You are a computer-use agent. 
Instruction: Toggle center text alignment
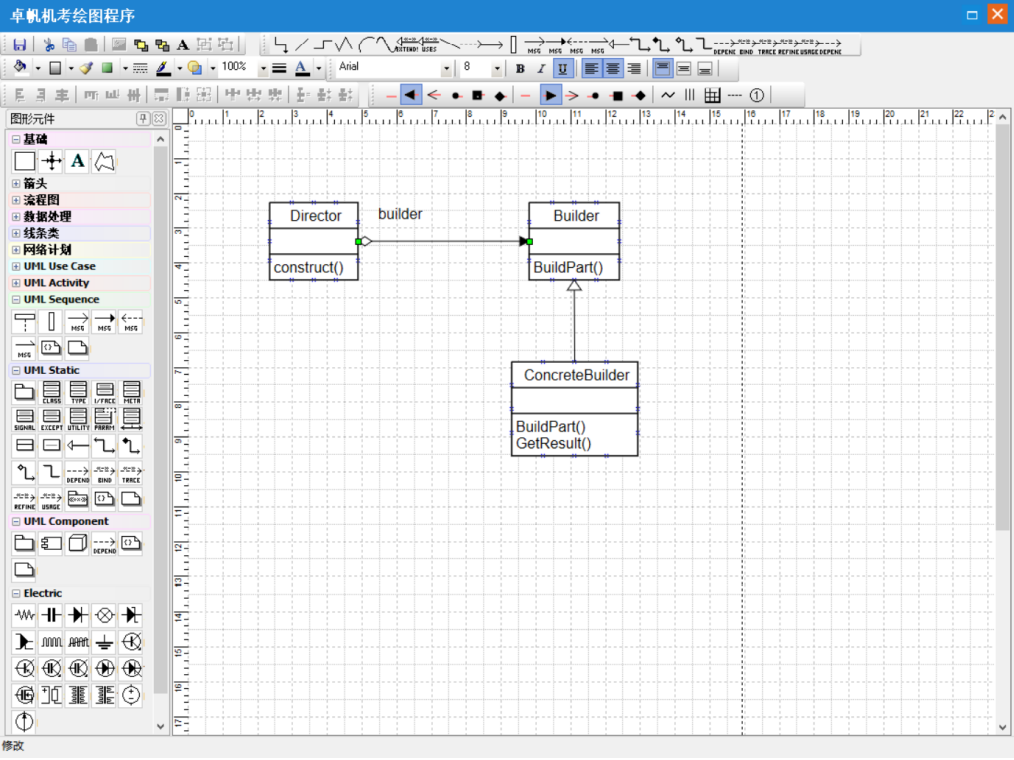(612, 68)
